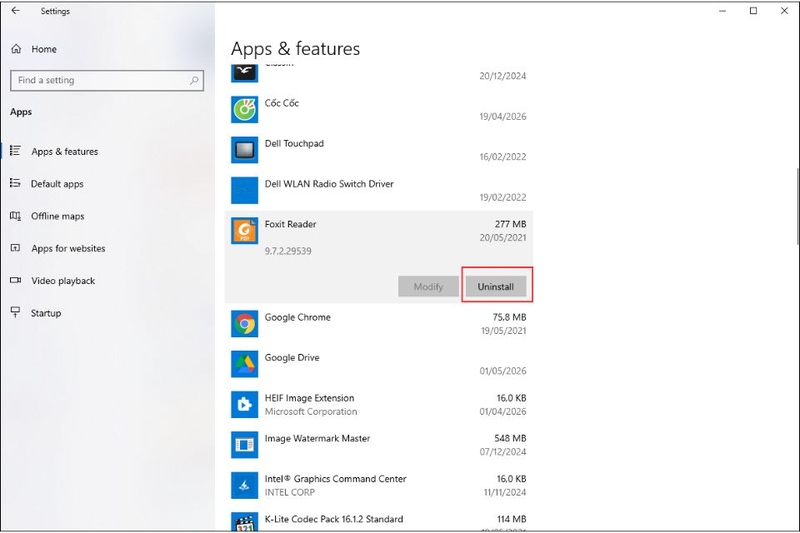Click the 16/02/2022 date for Dell Touchpad
800x533 pixels.
click(503, 157)
